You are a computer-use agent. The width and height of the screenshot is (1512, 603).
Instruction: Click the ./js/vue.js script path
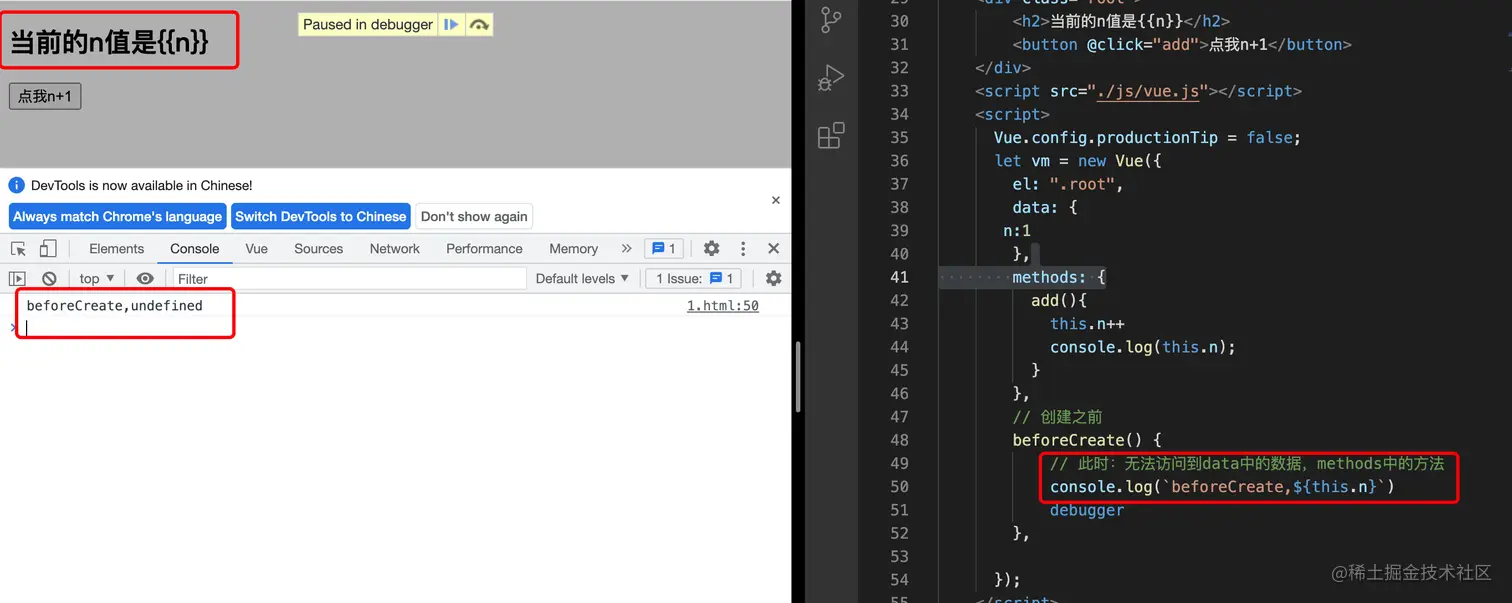pos(1147,91)
